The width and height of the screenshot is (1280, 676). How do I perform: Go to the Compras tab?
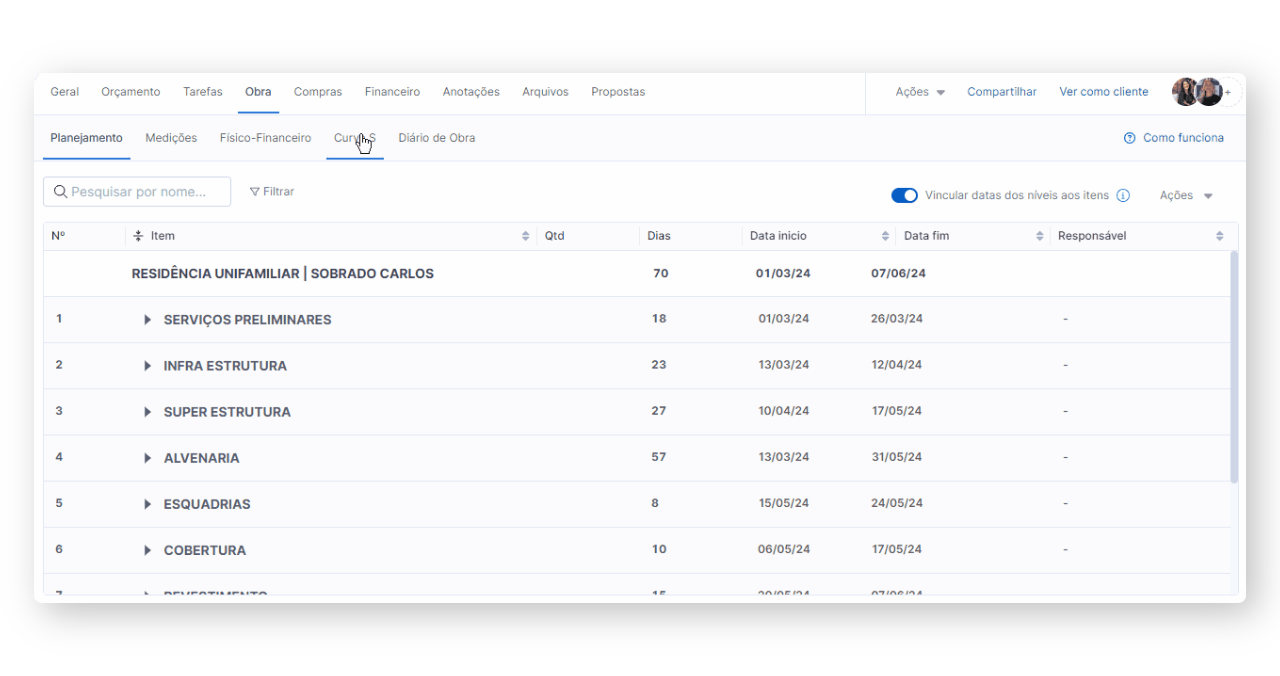coord(318,92)
